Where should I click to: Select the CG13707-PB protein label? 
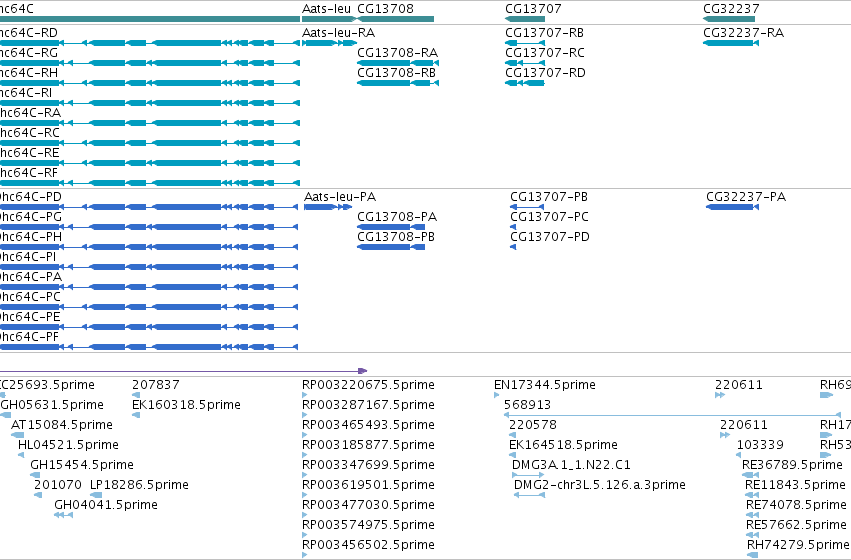[x=549, y=196]
